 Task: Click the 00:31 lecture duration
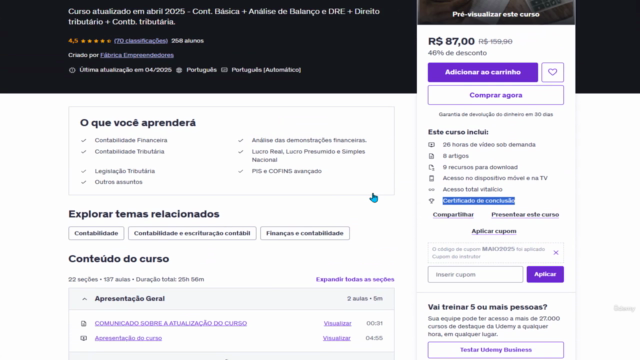coord(374,323)
